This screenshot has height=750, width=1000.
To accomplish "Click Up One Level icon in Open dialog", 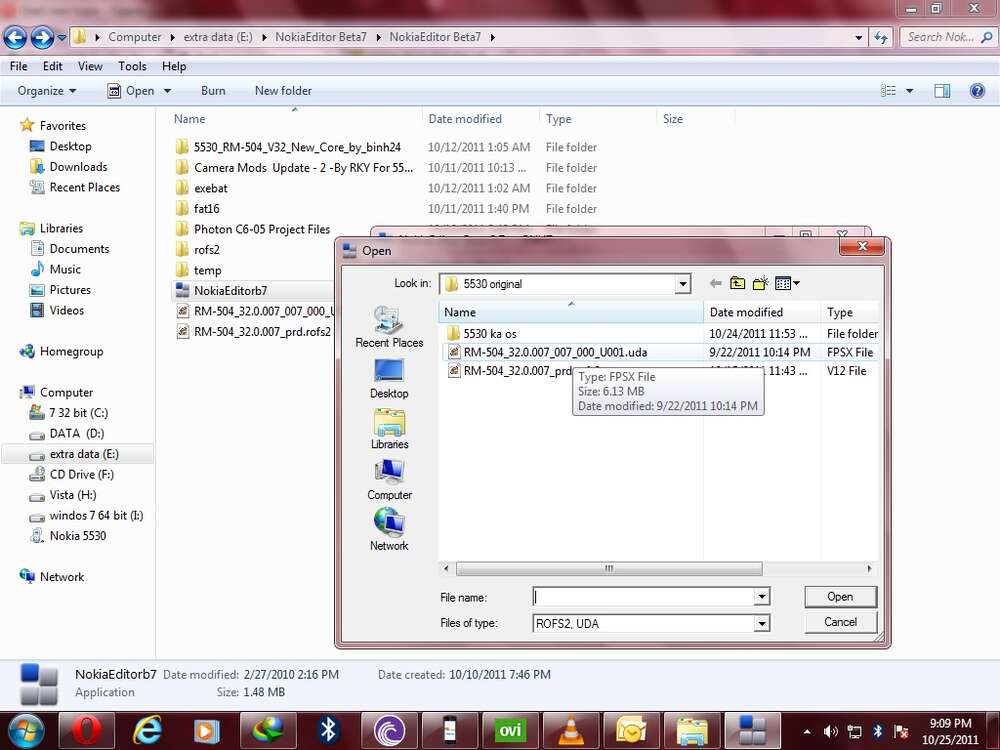I will pos(737,283).
